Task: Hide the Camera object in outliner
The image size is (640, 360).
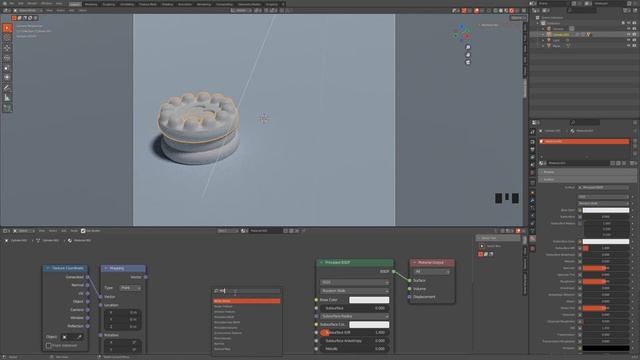Action: (x=629, y=29)
